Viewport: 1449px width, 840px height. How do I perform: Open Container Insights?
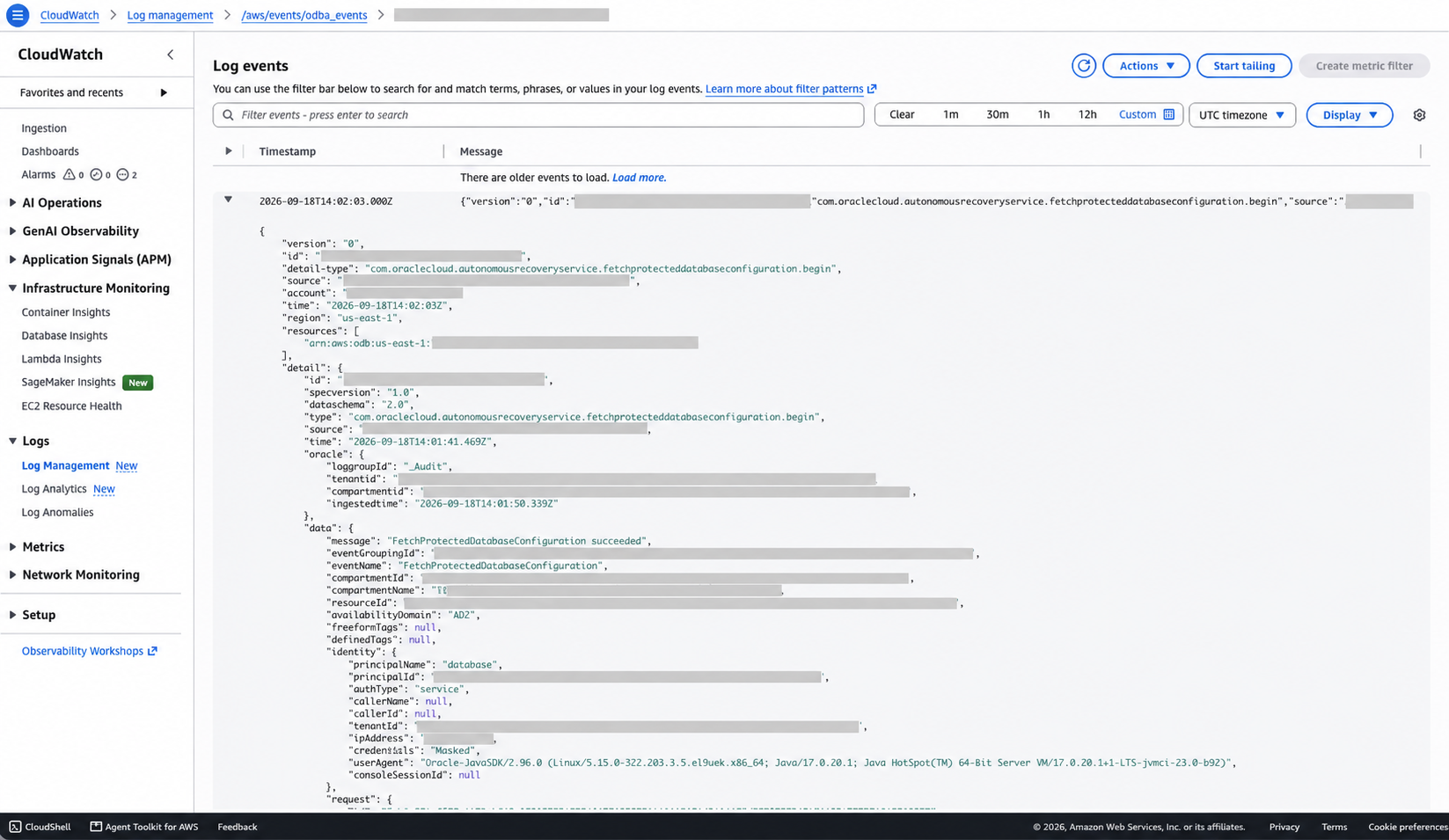(66, 312)
